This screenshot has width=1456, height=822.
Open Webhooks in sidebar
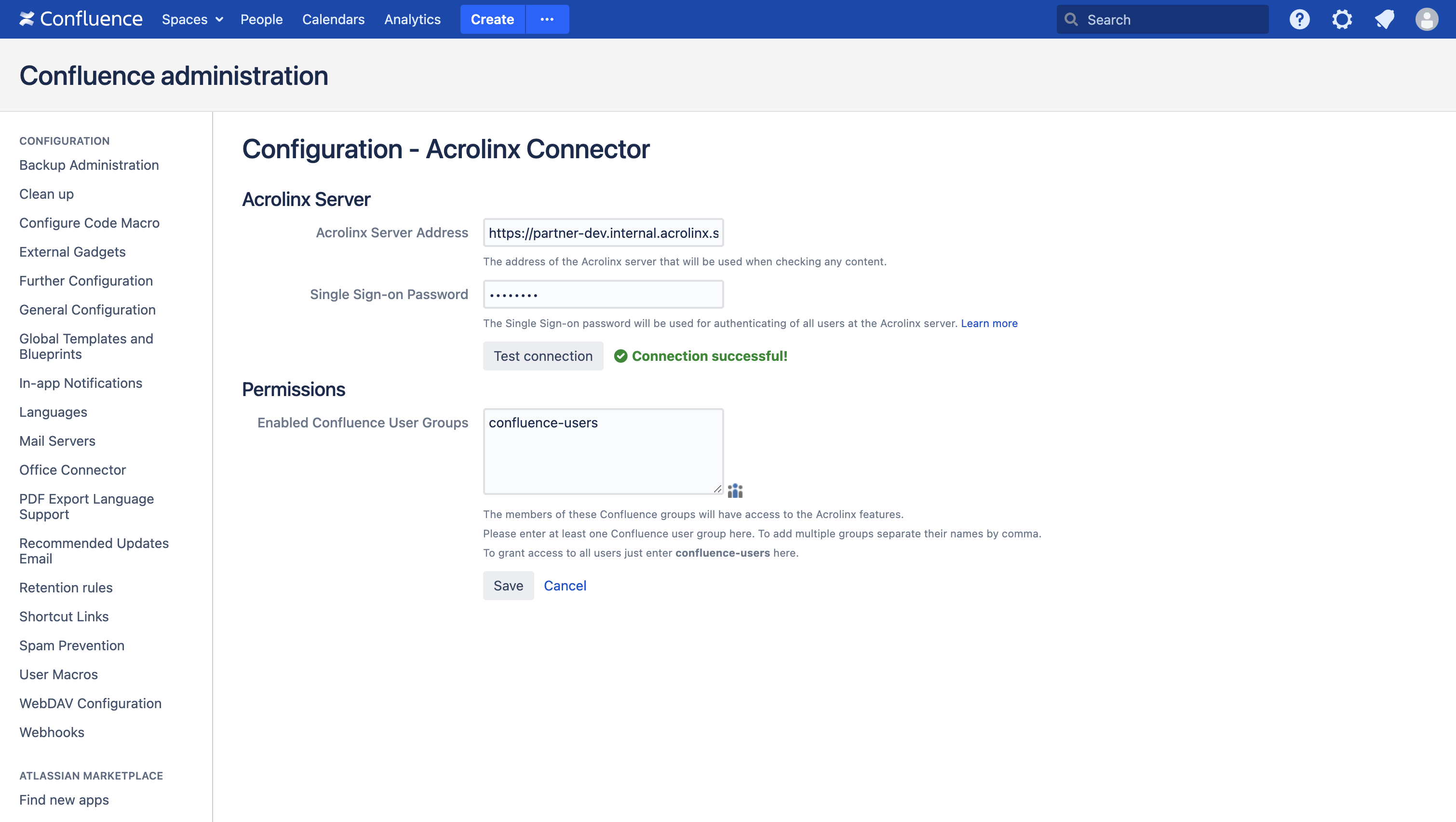(52, 732)
